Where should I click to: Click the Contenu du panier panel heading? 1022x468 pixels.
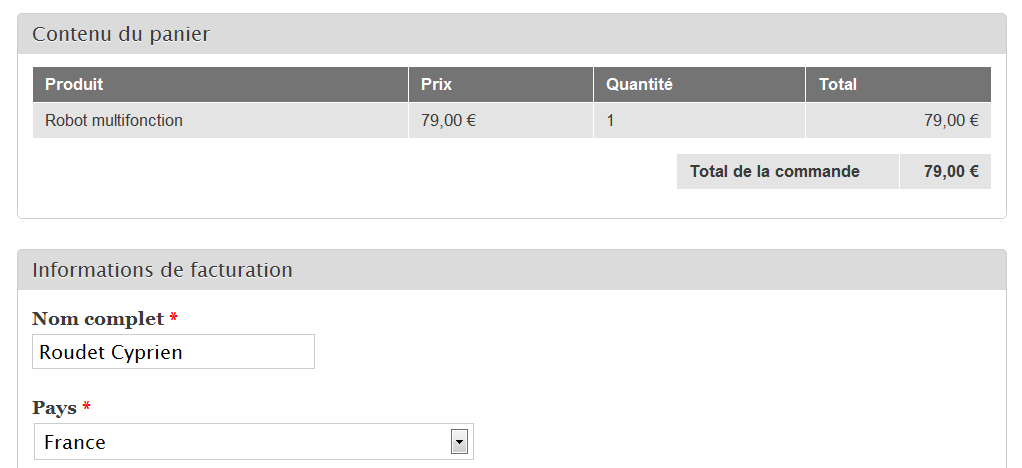coord(121,34)
